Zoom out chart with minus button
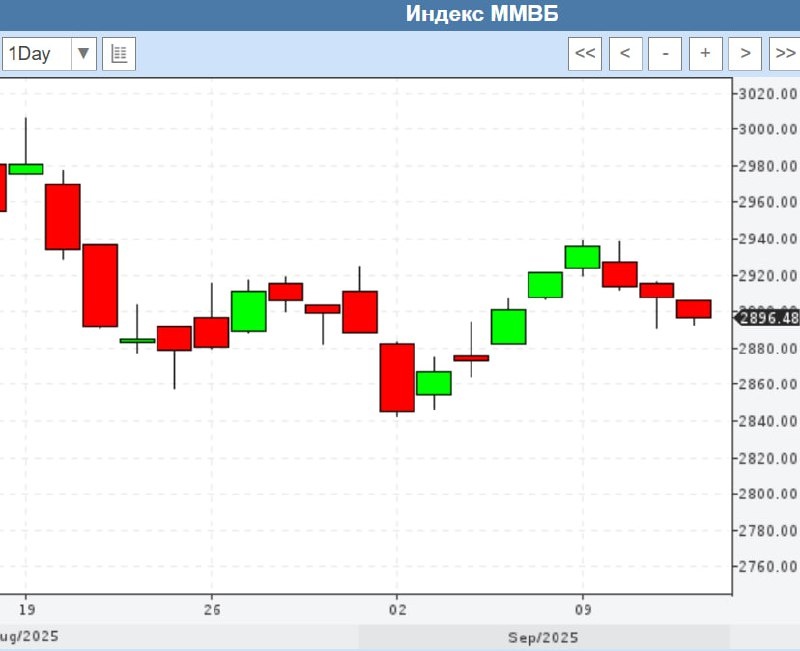Screen dimensions: 800x651 (x=665, y=54)
